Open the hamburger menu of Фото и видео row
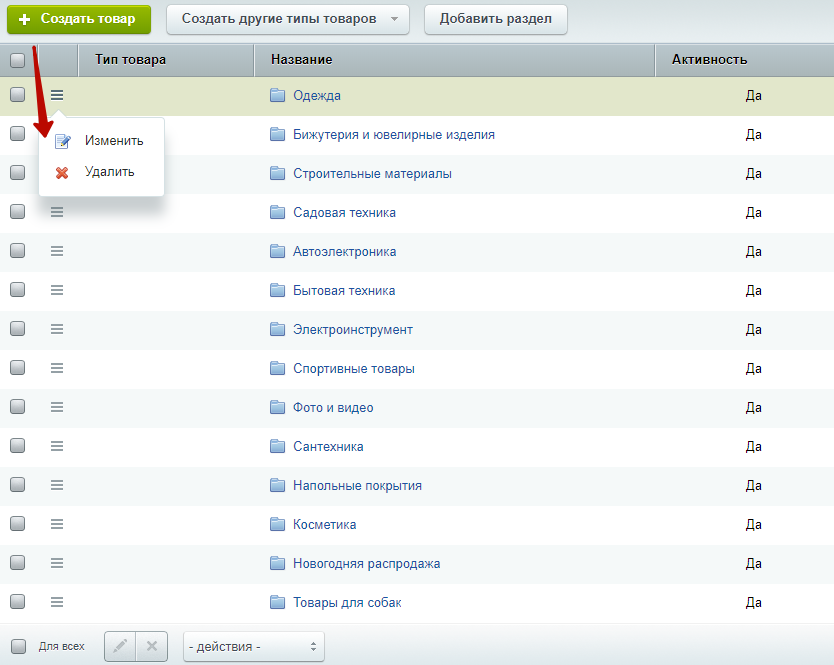The image size is (834, 665). tap(57, 407)
